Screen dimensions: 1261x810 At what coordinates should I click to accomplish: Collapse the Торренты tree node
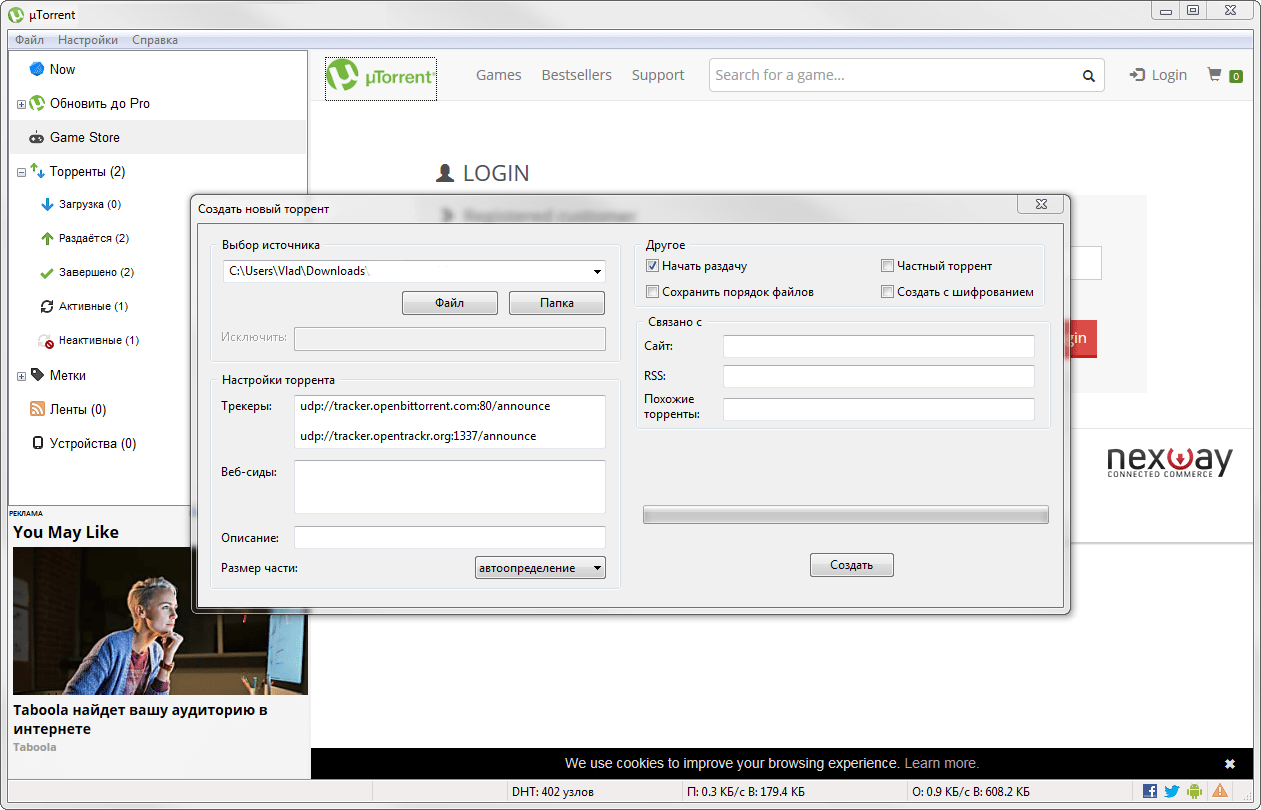(21, 172)
